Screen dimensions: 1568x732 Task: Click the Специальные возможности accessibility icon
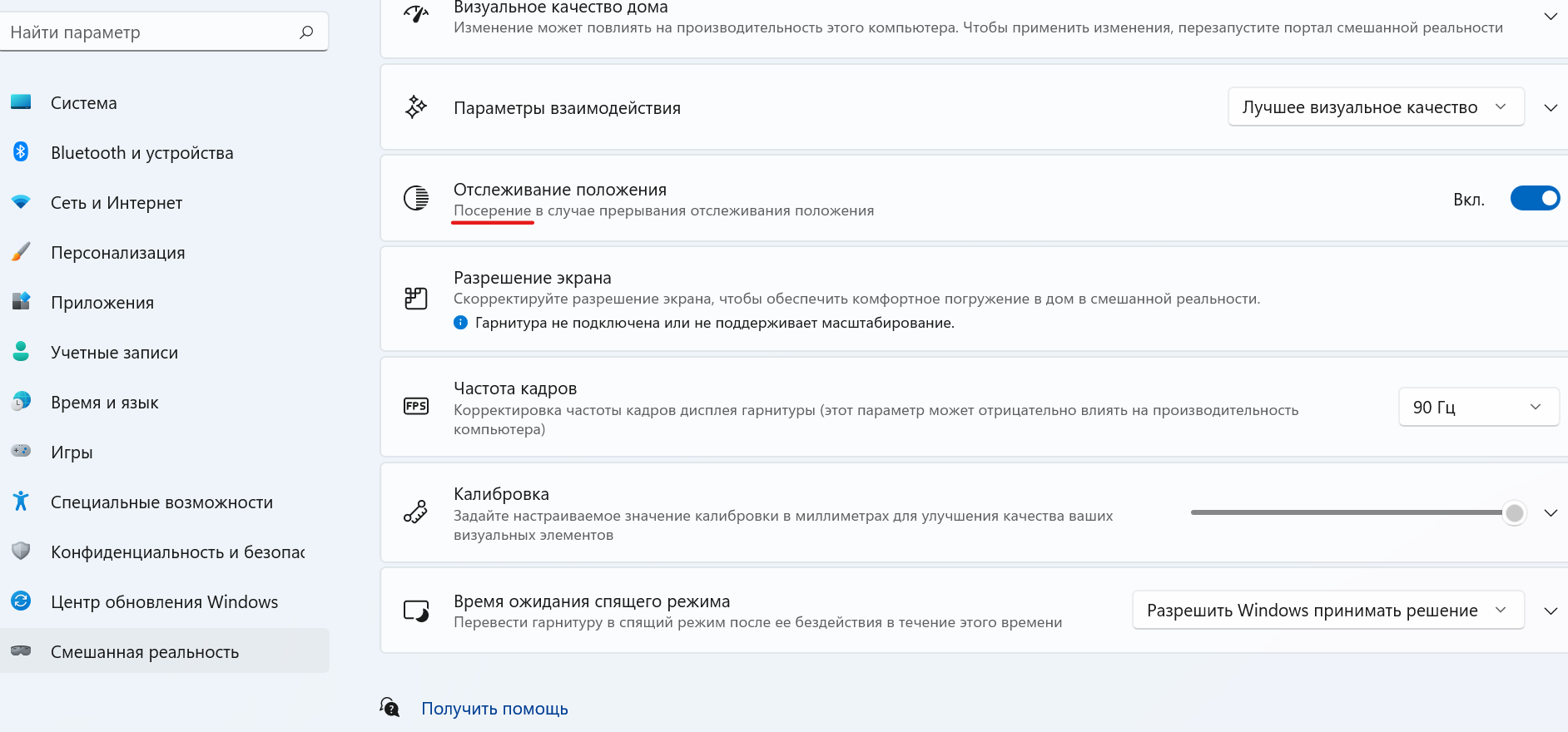point(21,501)
